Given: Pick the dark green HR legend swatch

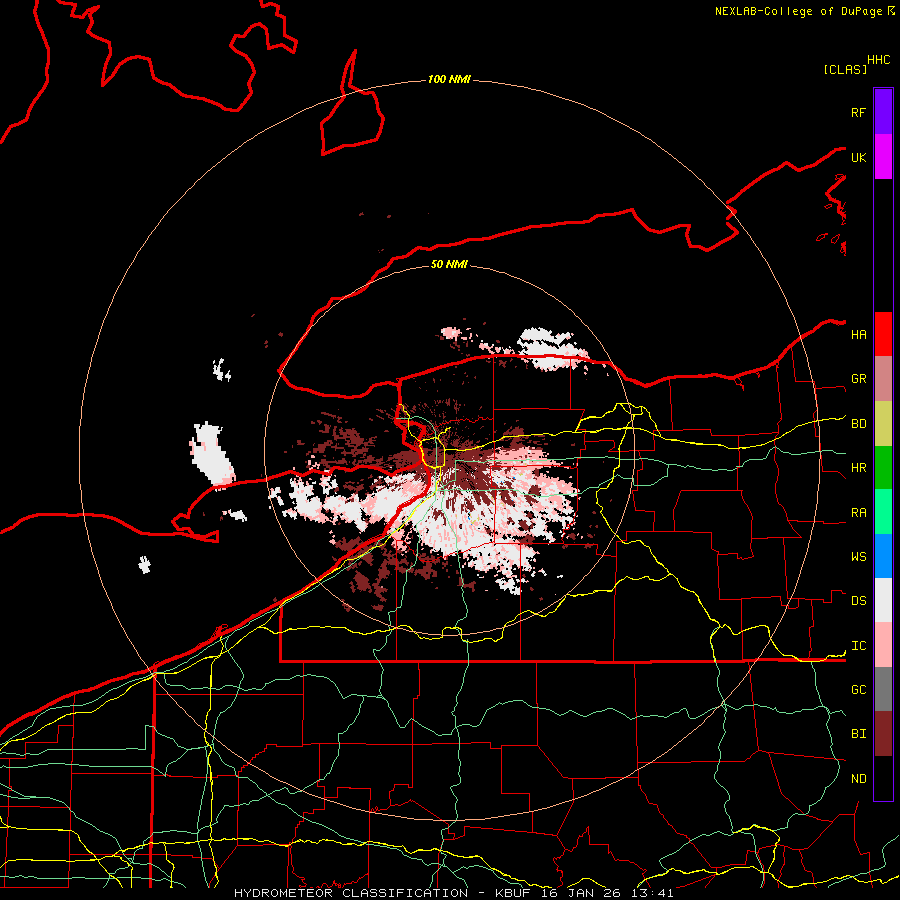Looking at the screenshot, I should (x=883, y=468).
